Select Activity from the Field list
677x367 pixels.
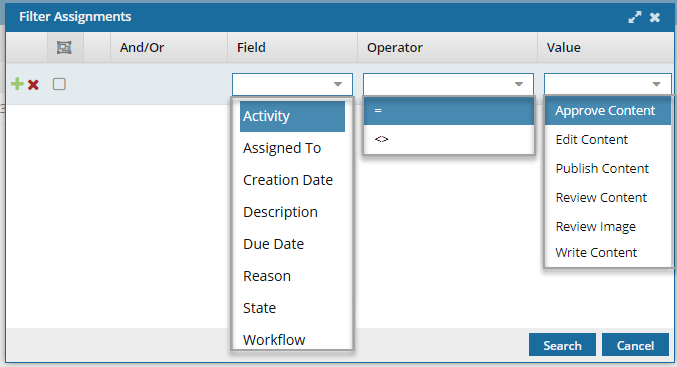[x=292, y=116]
